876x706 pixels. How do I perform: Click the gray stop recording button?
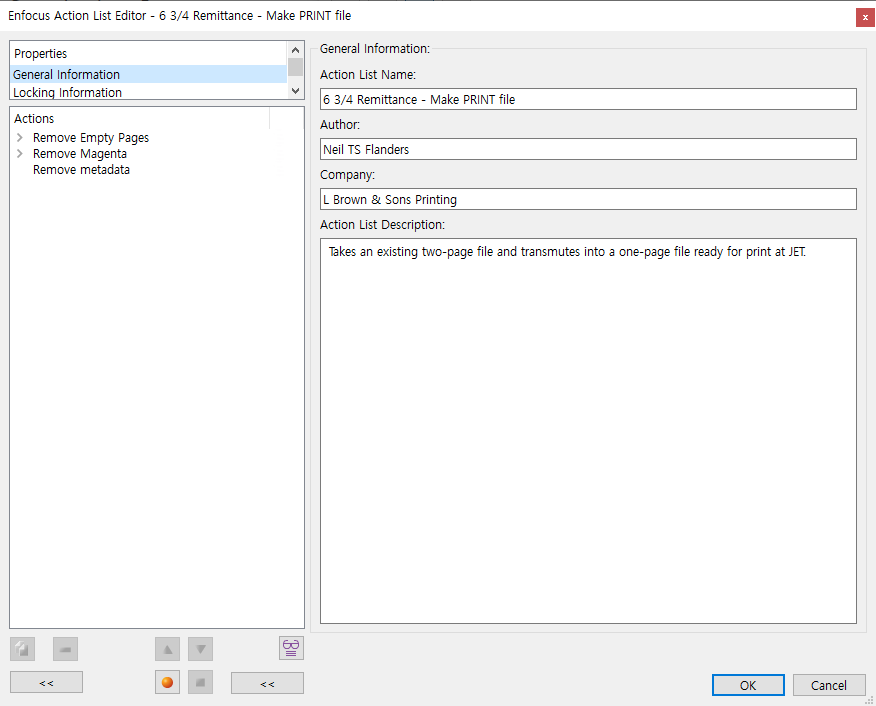click(x=200, y=683)
